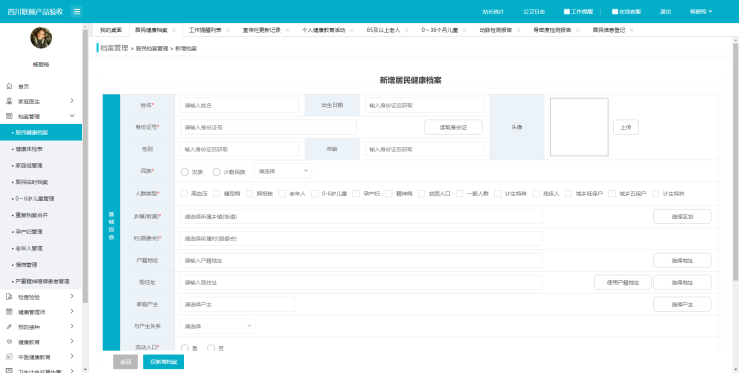Click the grey 返回 button
The height and width of the screenshot is (374, 740).
pos(125,362)
